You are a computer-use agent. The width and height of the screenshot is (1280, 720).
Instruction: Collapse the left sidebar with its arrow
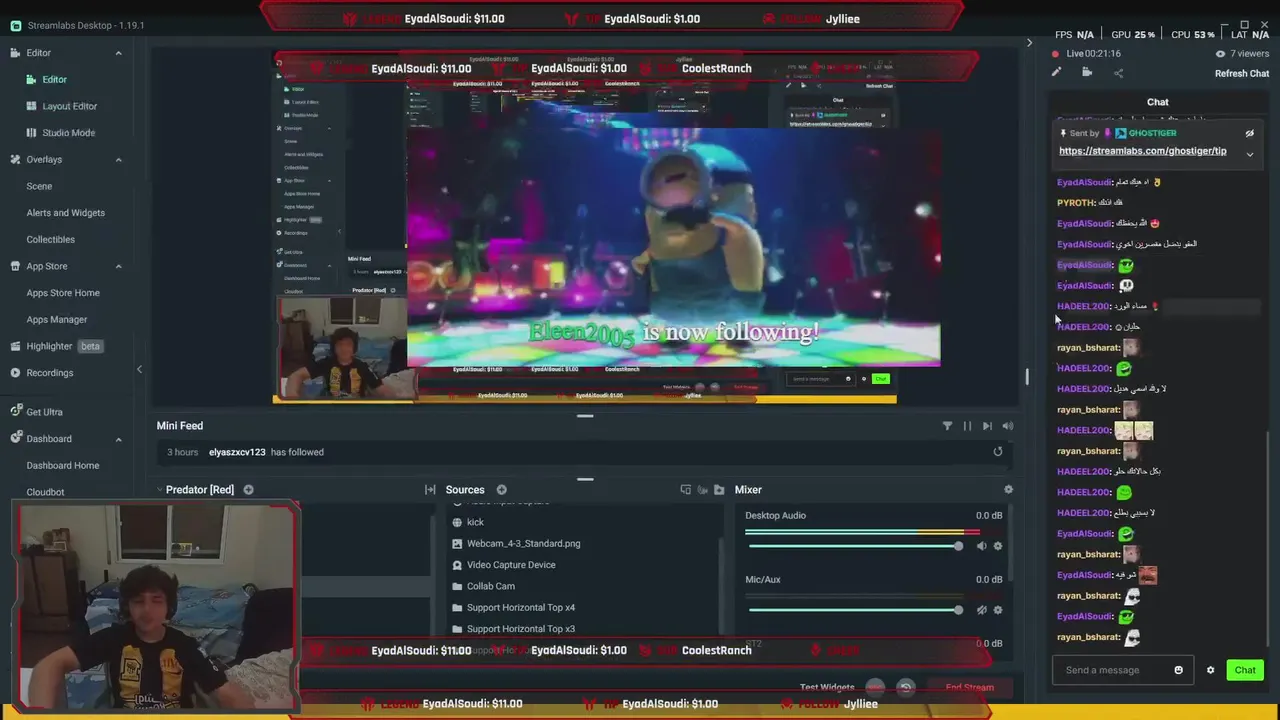(x=139, y=370)
